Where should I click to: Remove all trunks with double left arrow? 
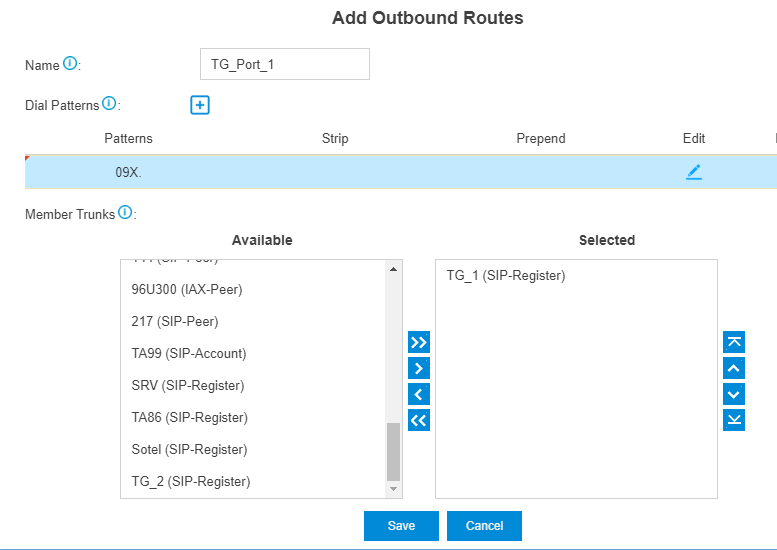[x=419, y=420]
